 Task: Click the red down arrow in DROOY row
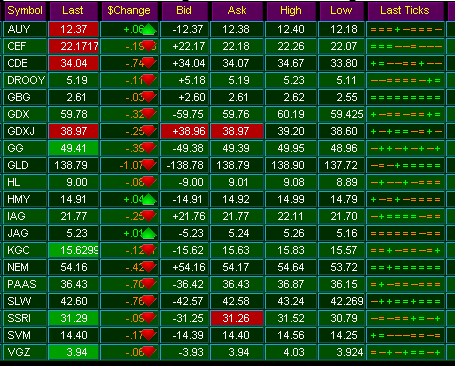[149, 80]
